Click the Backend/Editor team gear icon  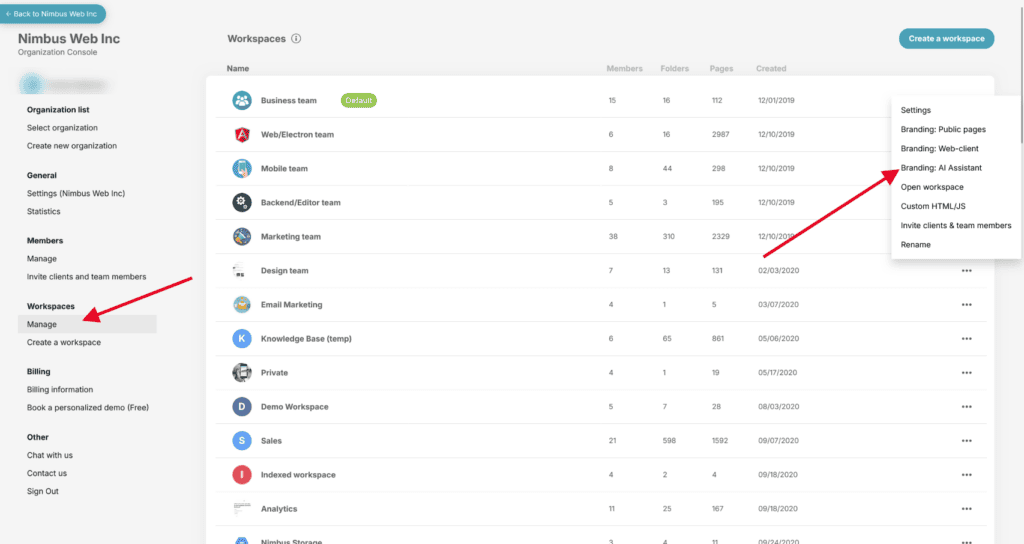pos(241,202)
